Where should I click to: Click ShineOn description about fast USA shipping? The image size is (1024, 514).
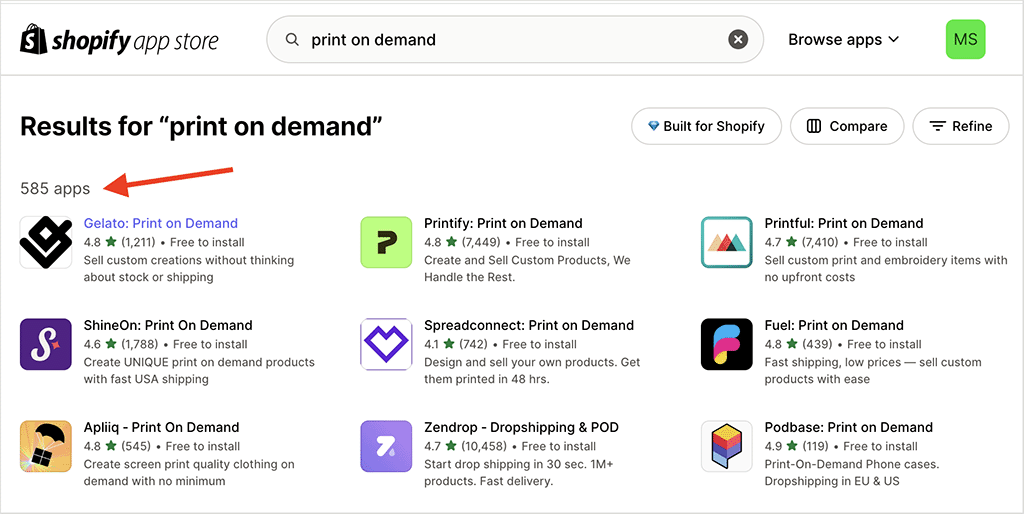[x=199, y=370]
